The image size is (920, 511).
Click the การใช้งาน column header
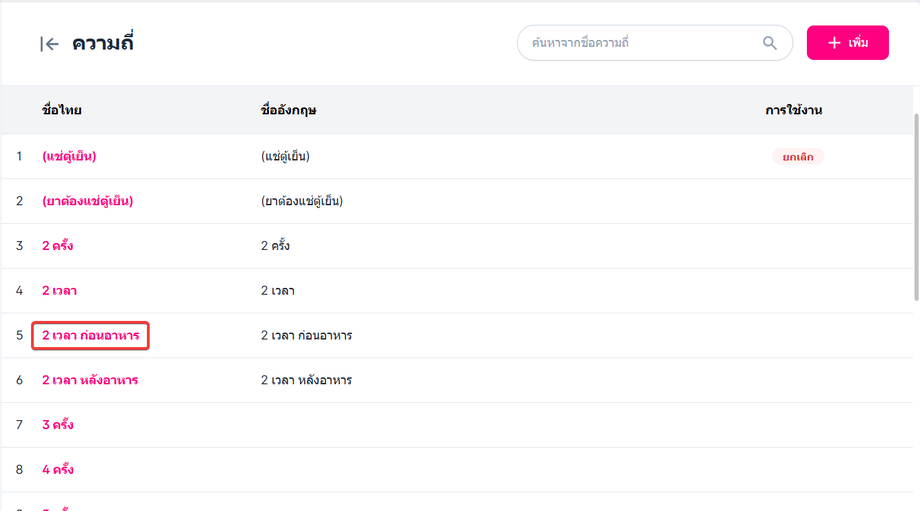pyautogui.click(x=793, y=110)
